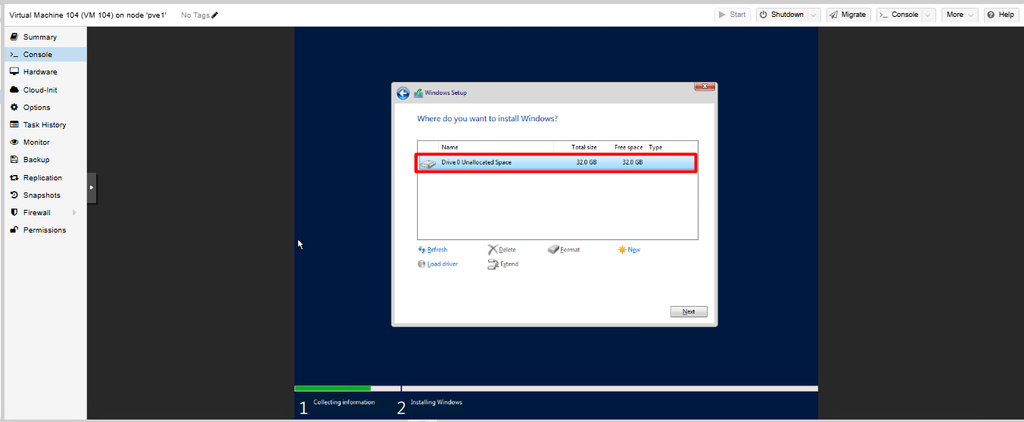Expand the Shutdown dropdown arrow
Screen dimensions: 1024x422
click(814, 14)
